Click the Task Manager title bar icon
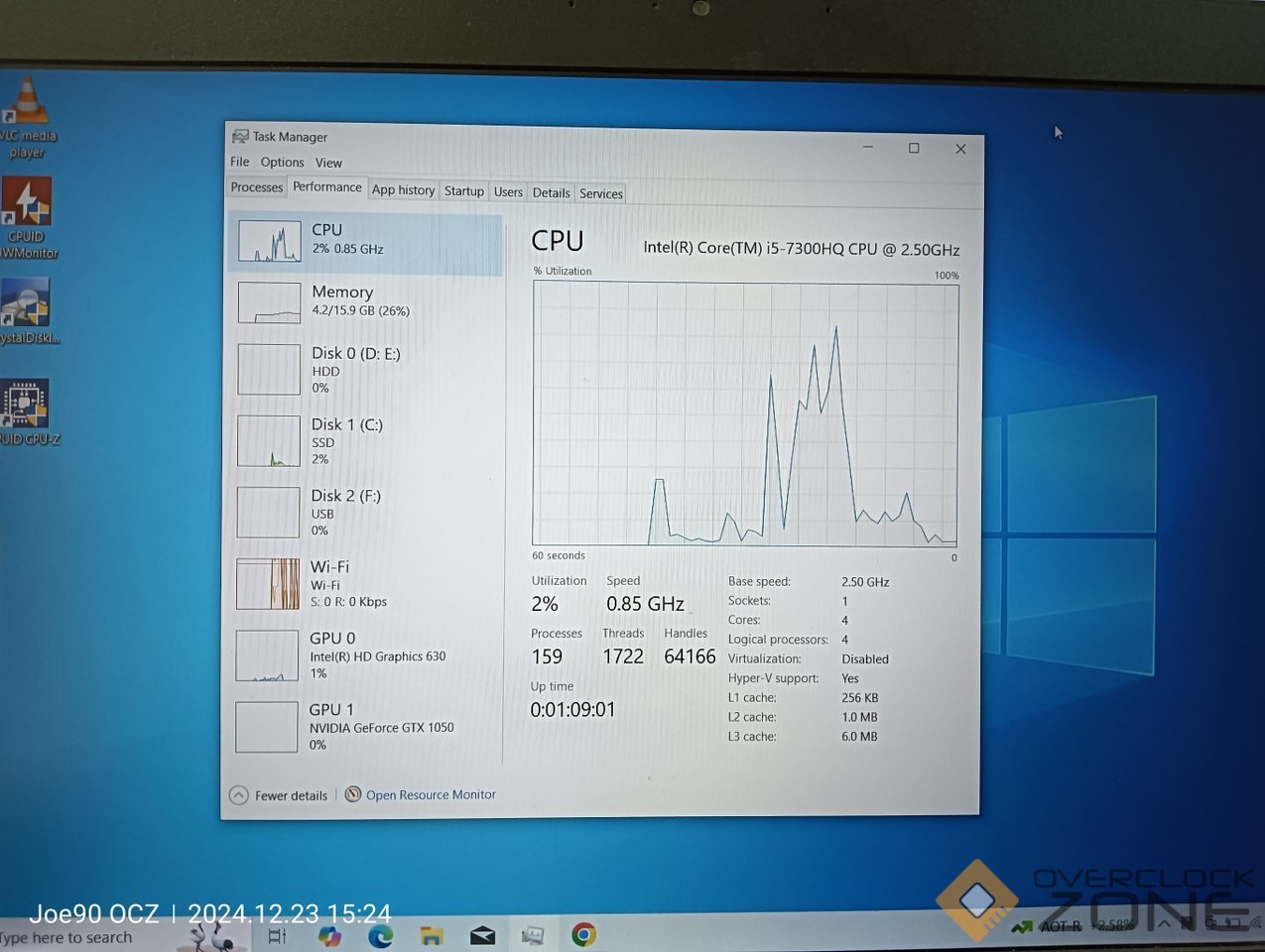The image size is (1265, 952). click(240, 137)
